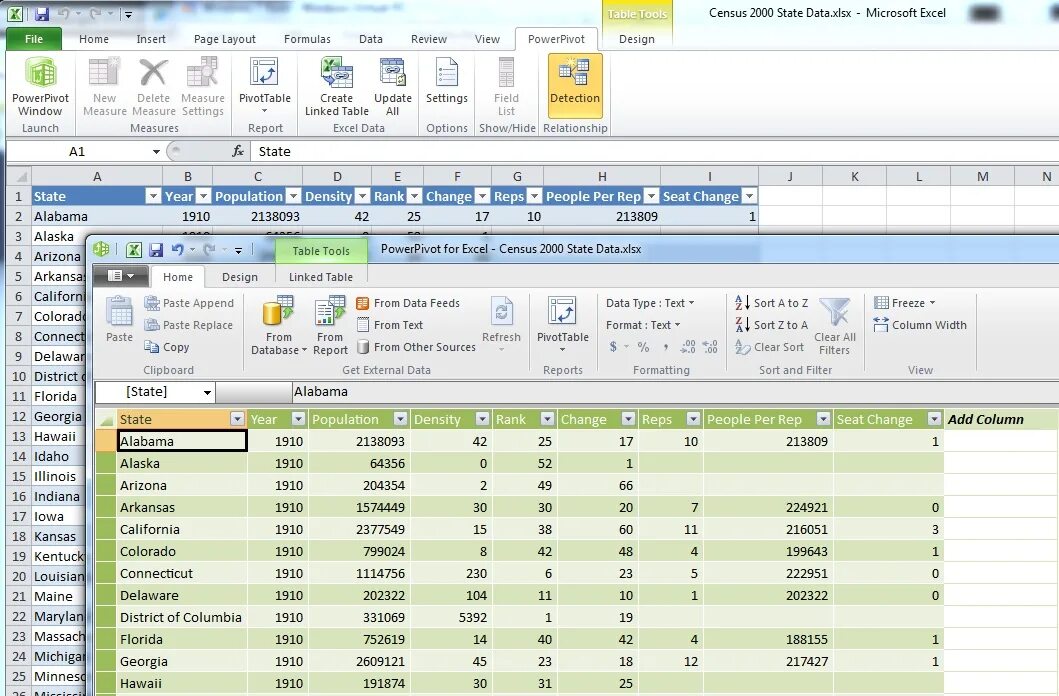Click the View tab in Excel

(487, 39)
